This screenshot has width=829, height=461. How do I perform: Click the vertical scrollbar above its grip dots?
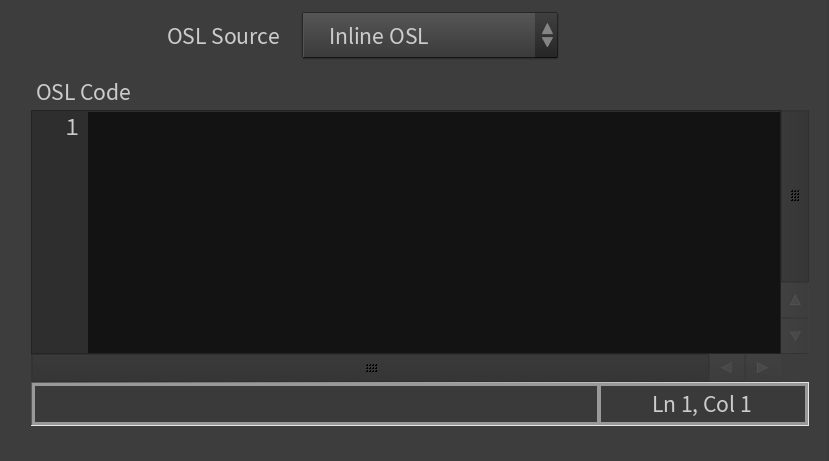pos(795,151)
